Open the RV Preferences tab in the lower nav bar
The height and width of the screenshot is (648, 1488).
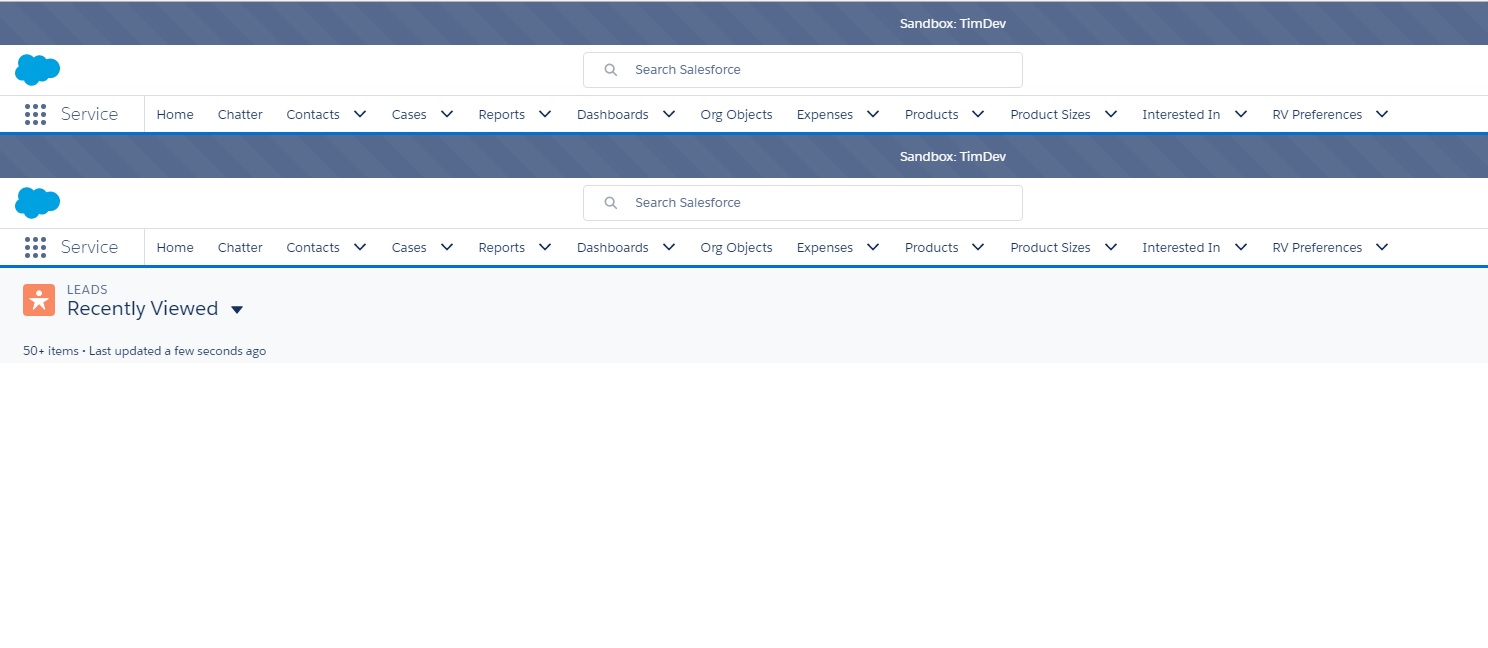click(x=1317, y=247)
